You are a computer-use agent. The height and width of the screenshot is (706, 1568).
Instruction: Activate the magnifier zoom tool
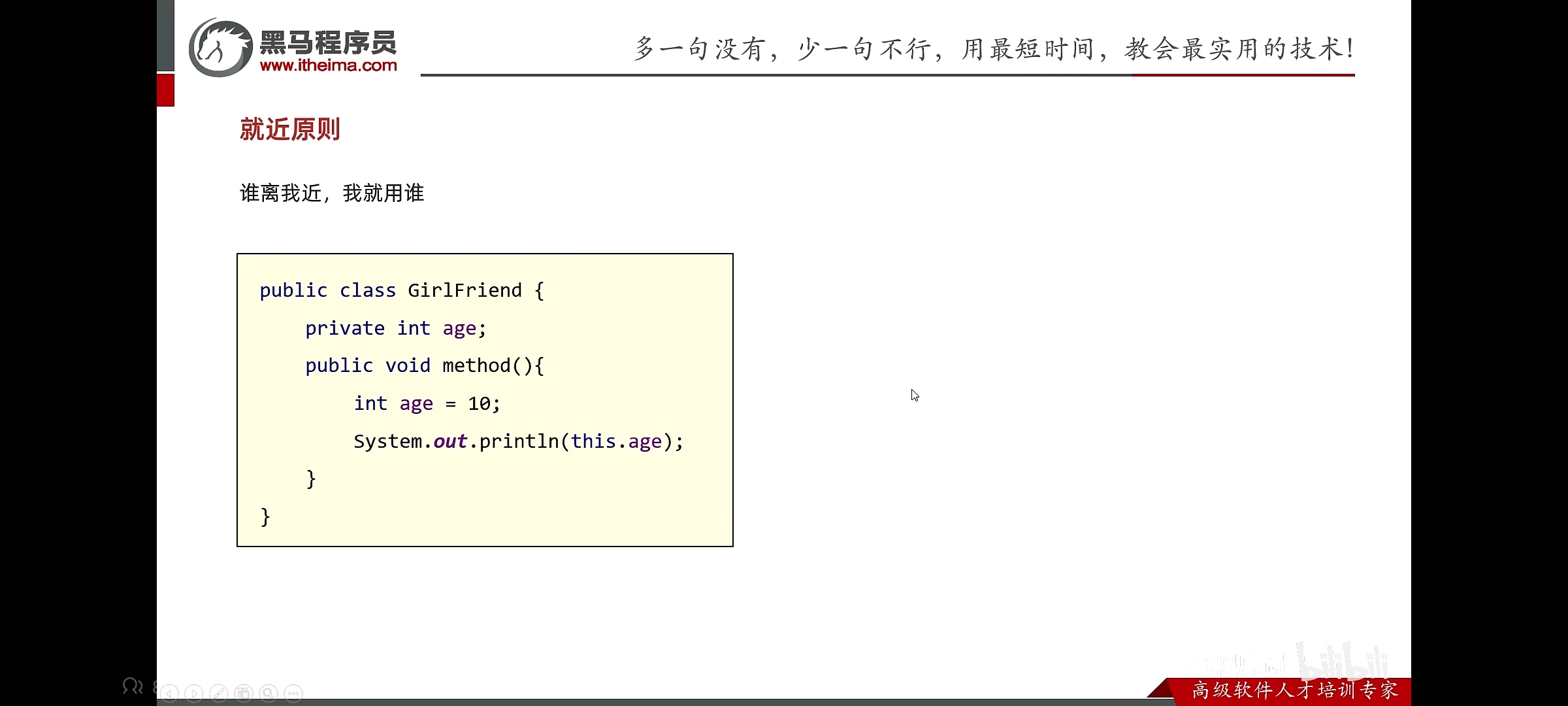tap(269, 693)
